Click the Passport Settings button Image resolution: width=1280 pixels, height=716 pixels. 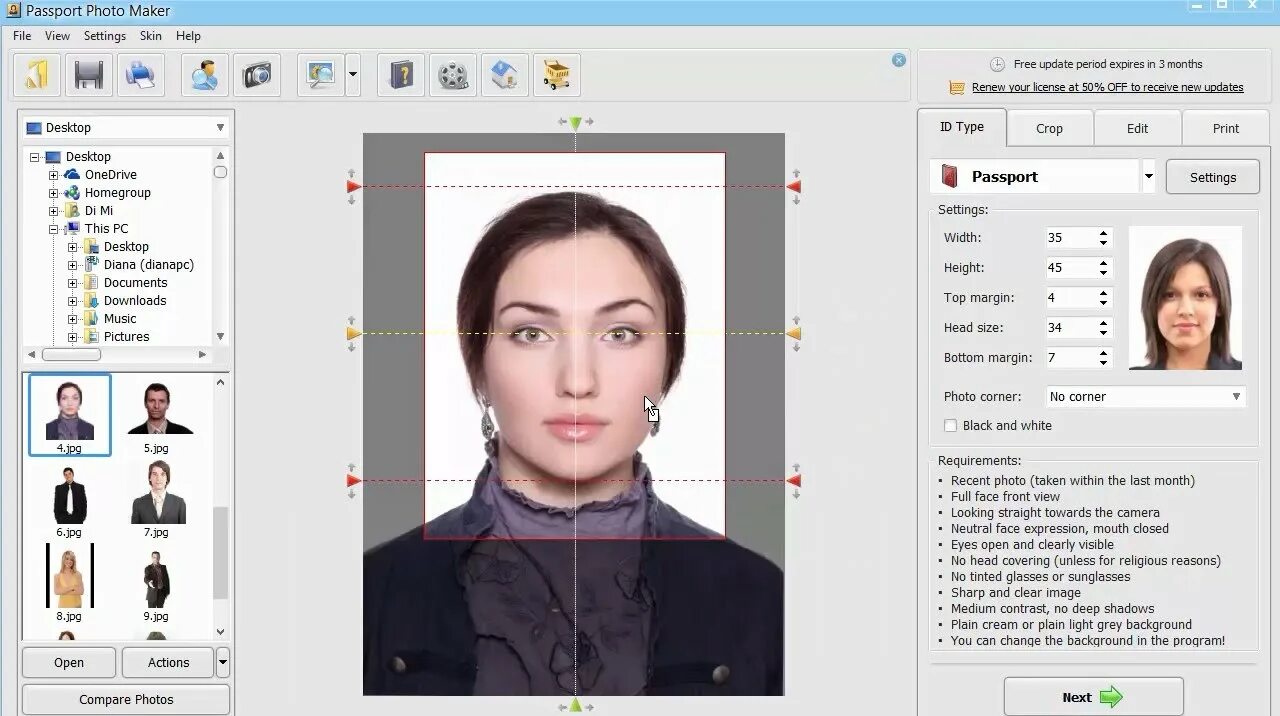1213,177
